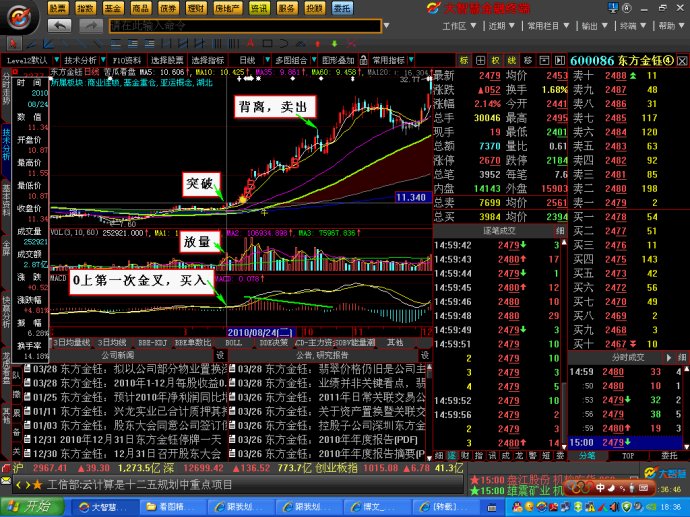The image size is (690, 517).
Task: Click the 标 button in chart toolbar
Action: pyautogui.click(x=464, y=60)
